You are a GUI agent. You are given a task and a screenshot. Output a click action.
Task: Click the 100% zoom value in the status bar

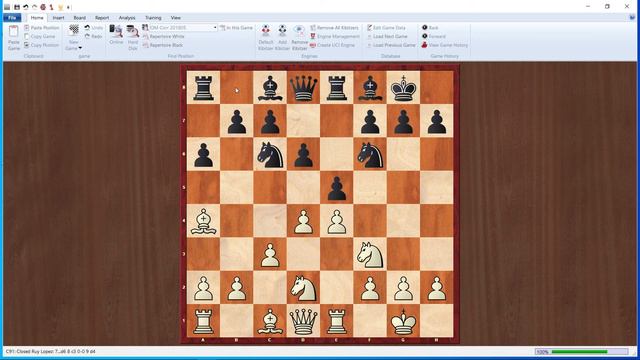(542, 352)
